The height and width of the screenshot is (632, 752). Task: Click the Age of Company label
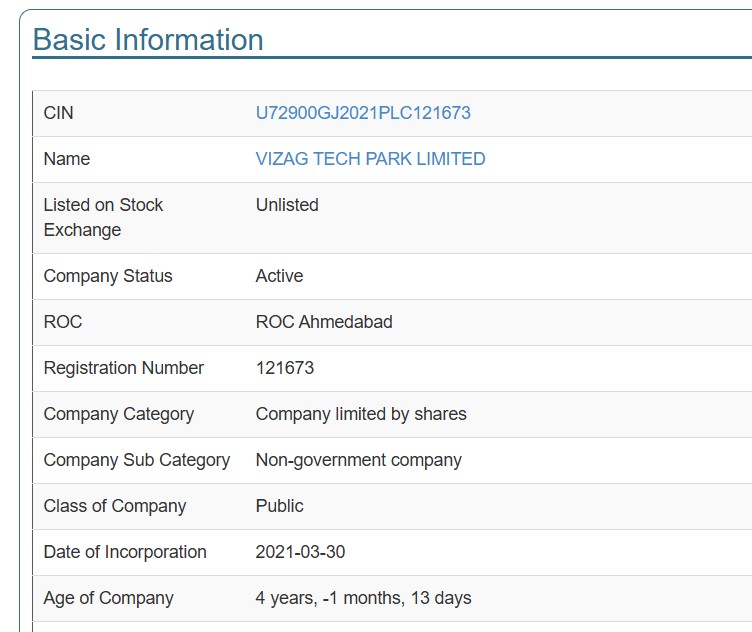pos(108,598)
